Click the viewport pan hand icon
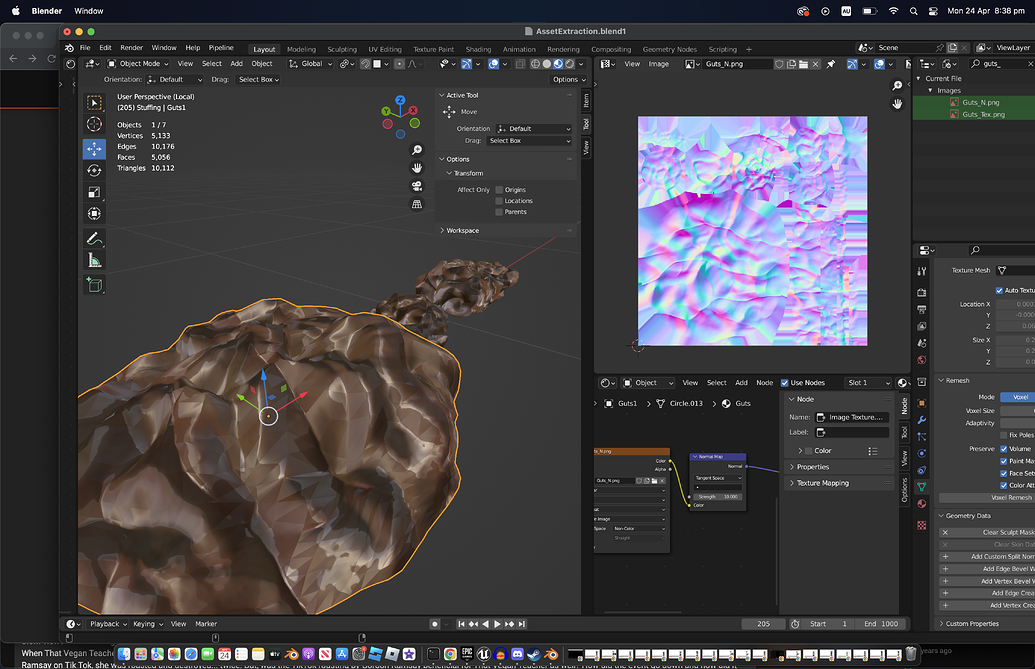Viewport: 1035px width, 669px height. pyautogui.click(x=417, y=168)
